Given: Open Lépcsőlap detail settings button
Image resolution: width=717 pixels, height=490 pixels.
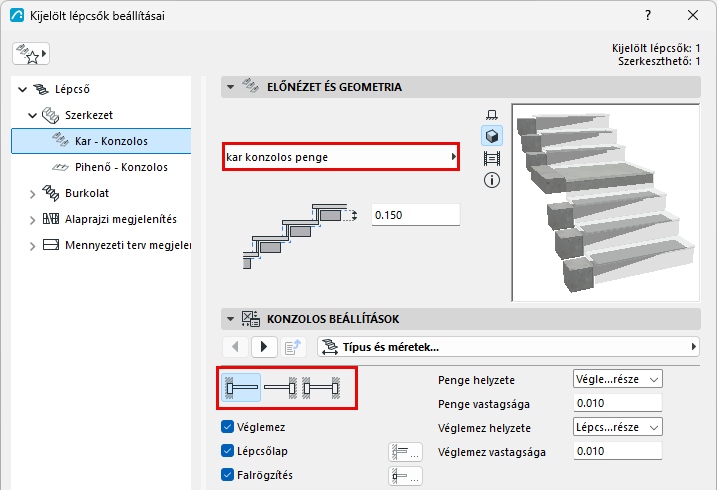Looking at the screenshot, I should (x=405, y=452).
